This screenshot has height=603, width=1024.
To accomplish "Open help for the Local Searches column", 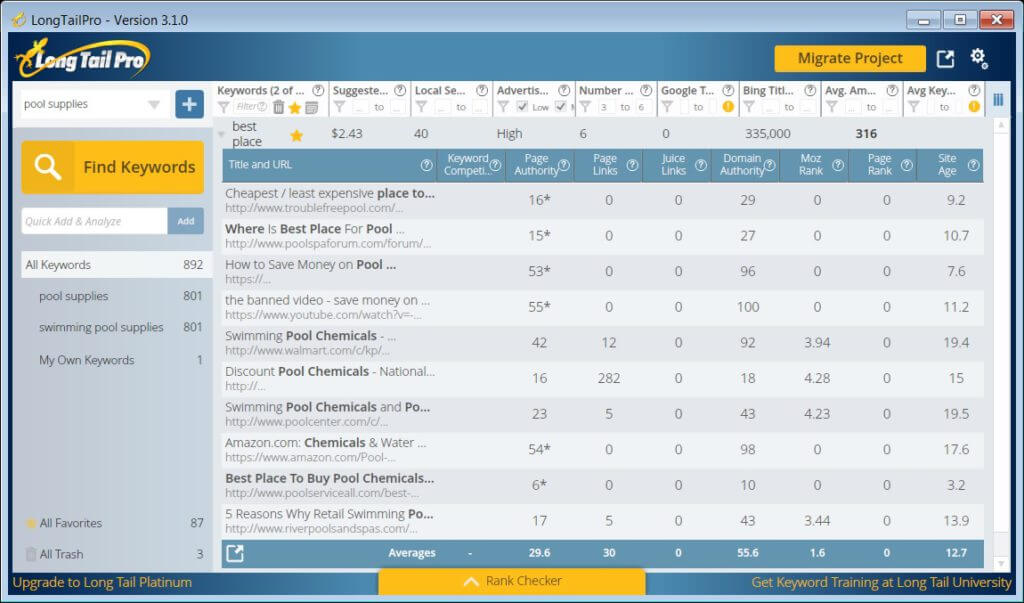I will click(x=482, y=90).
